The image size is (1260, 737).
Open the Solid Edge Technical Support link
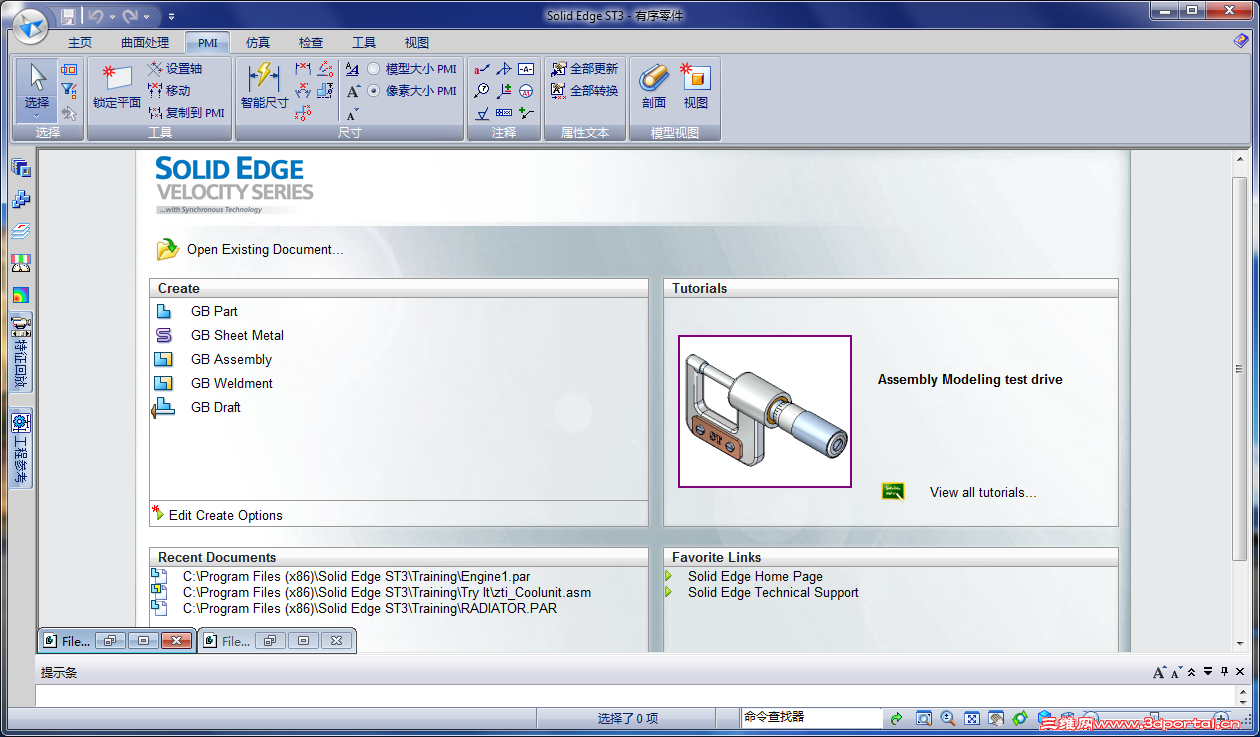(x=773, y=592)
